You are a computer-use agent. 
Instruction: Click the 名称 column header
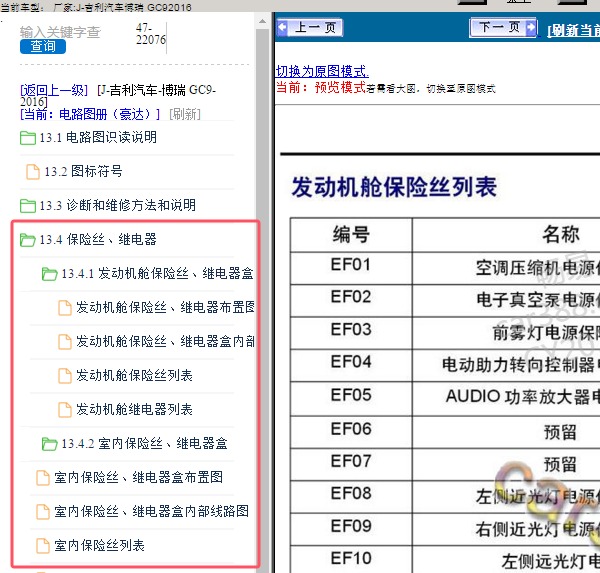coord(506,235)
